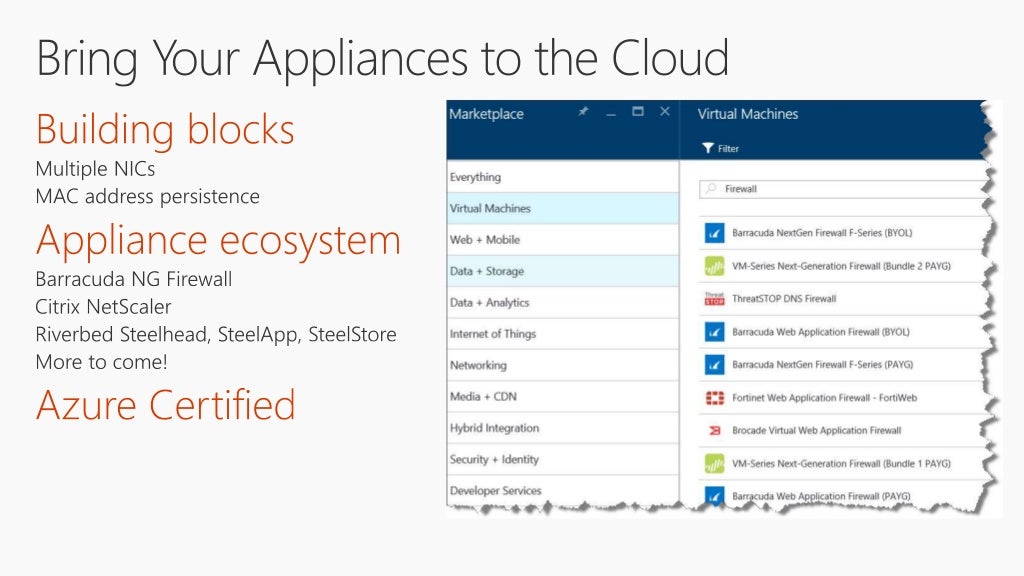Open the Security + Identity category
Screen dimensions: 1024x576
[563, 459]
